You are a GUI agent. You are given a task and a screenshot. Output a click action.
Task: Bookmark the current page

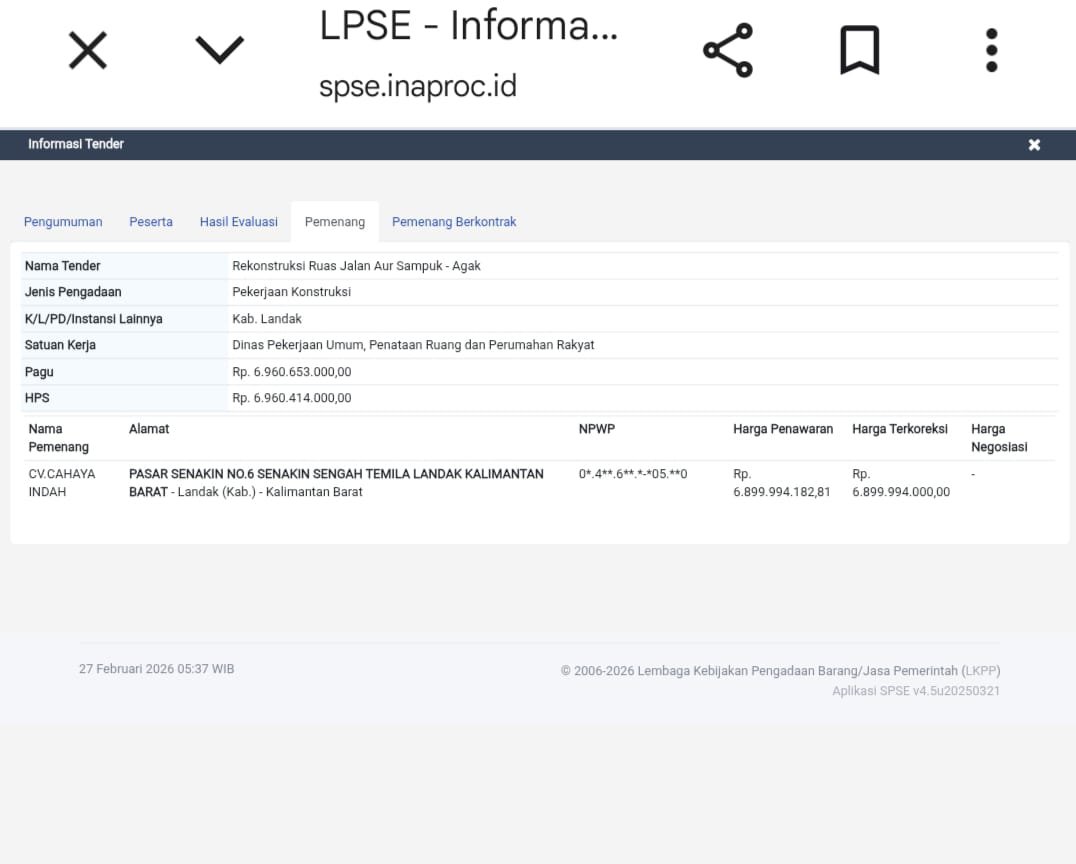point(859,50)
